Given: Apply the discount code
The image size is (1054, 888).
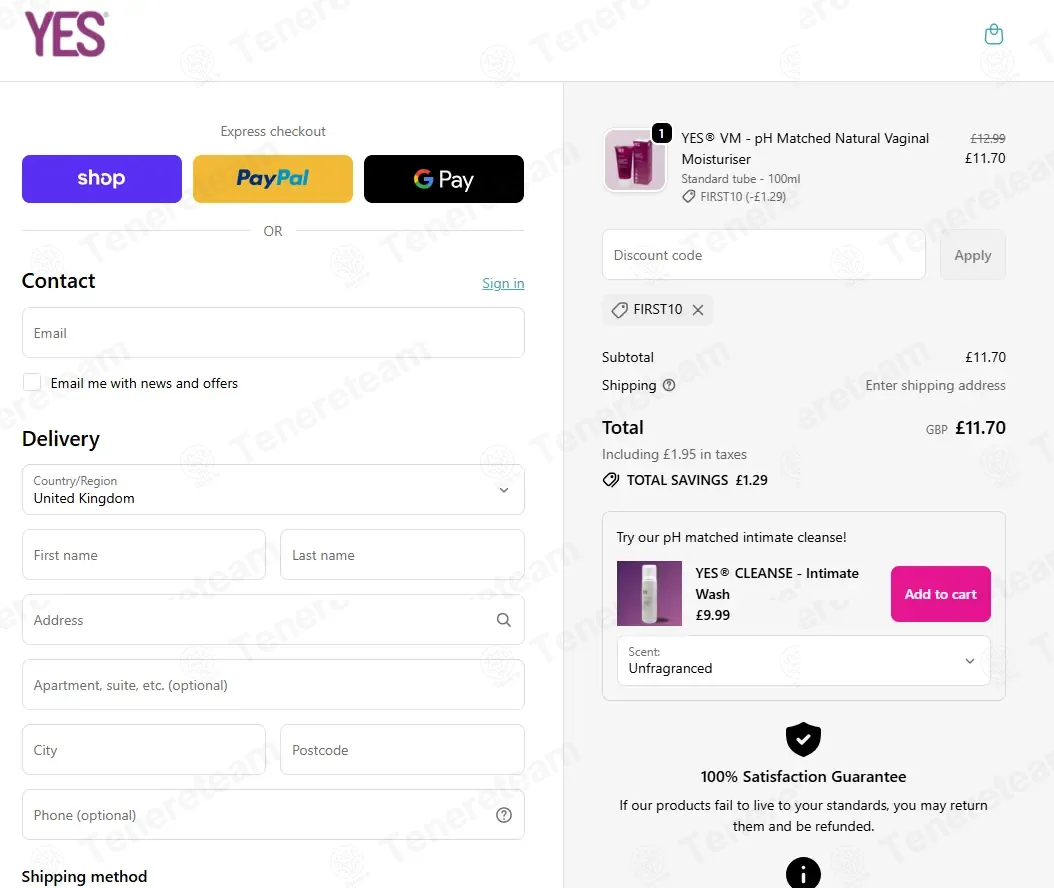Looking at the screenshot, I should click(972, 255).
